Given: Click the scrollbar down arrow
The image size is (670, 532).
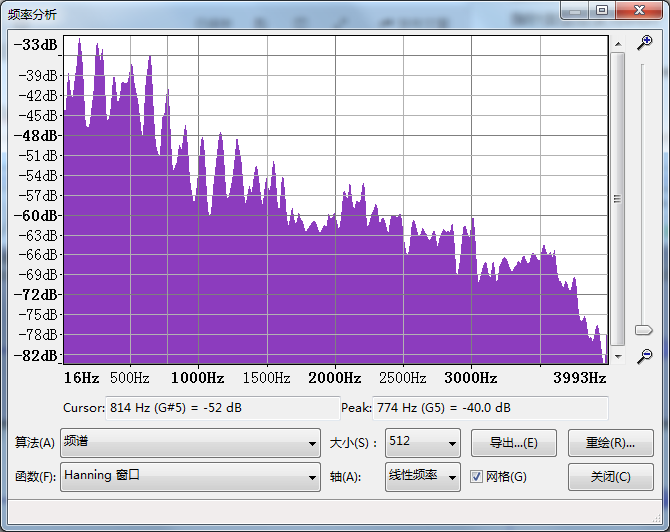Looking at the screenshot, I should pos(618,356).
